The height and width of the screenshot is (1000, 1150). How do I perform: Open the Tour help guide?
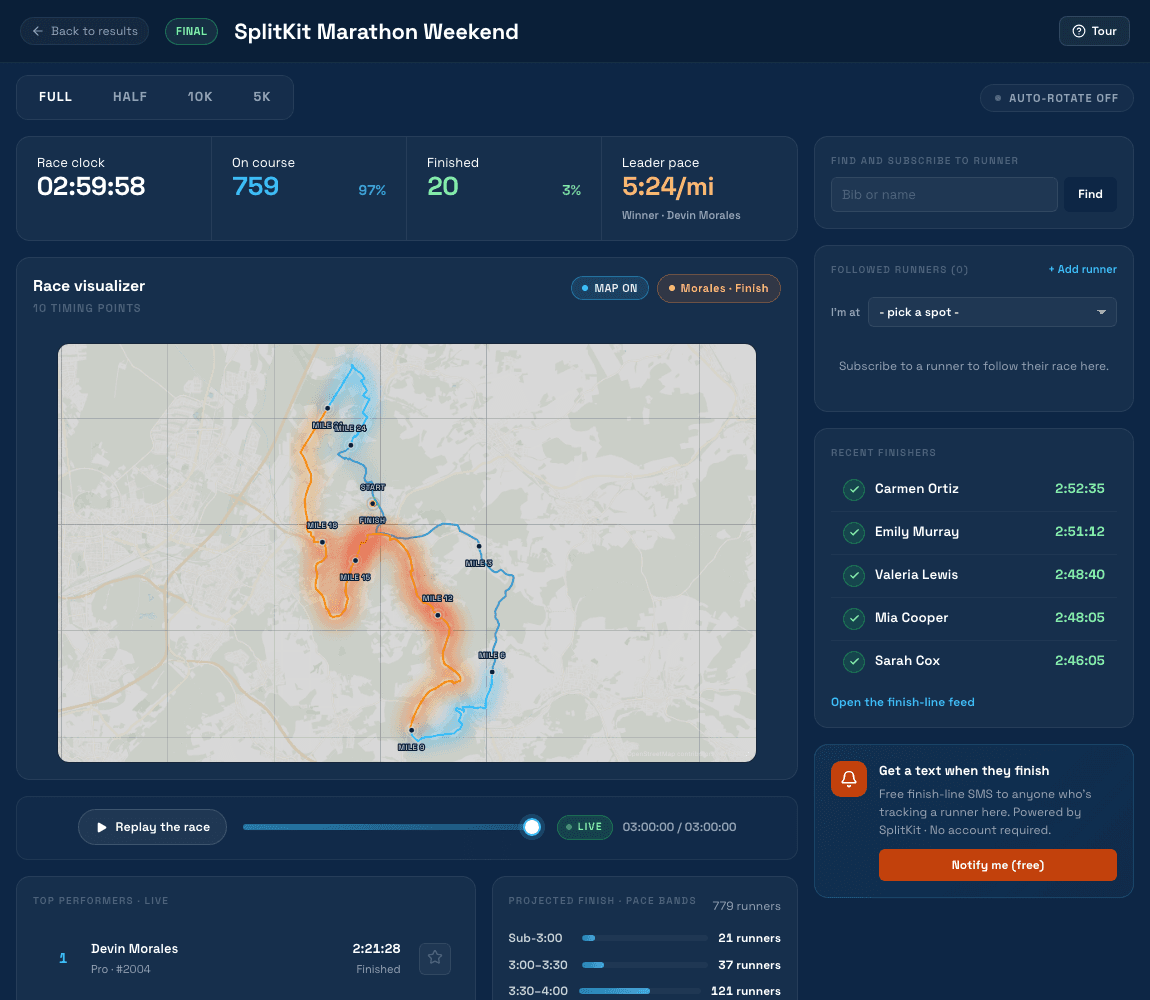pyautogui.click(x=1094, y=31)
